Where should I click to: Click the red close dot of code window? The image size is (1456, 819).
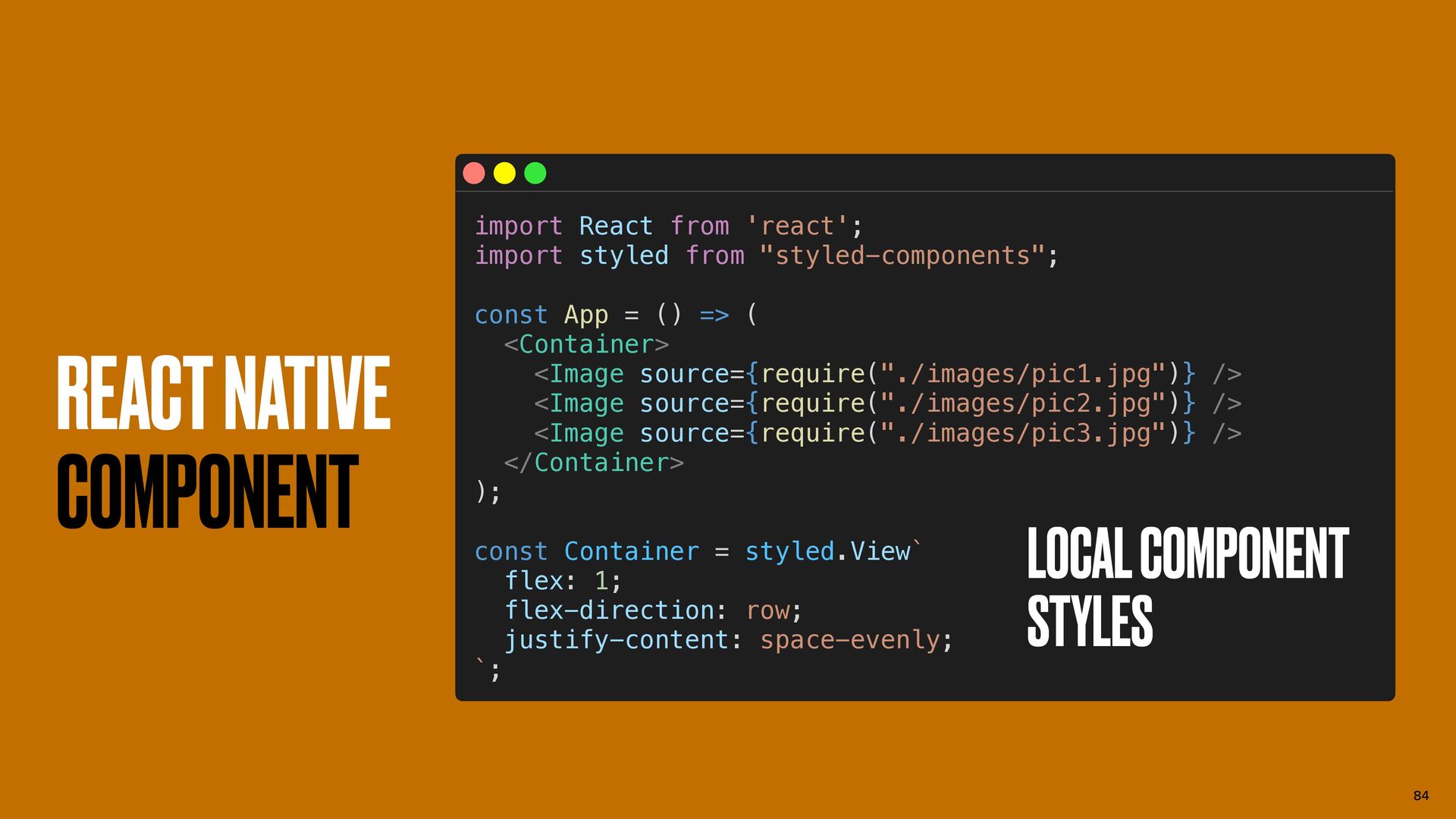click(474, 174)
